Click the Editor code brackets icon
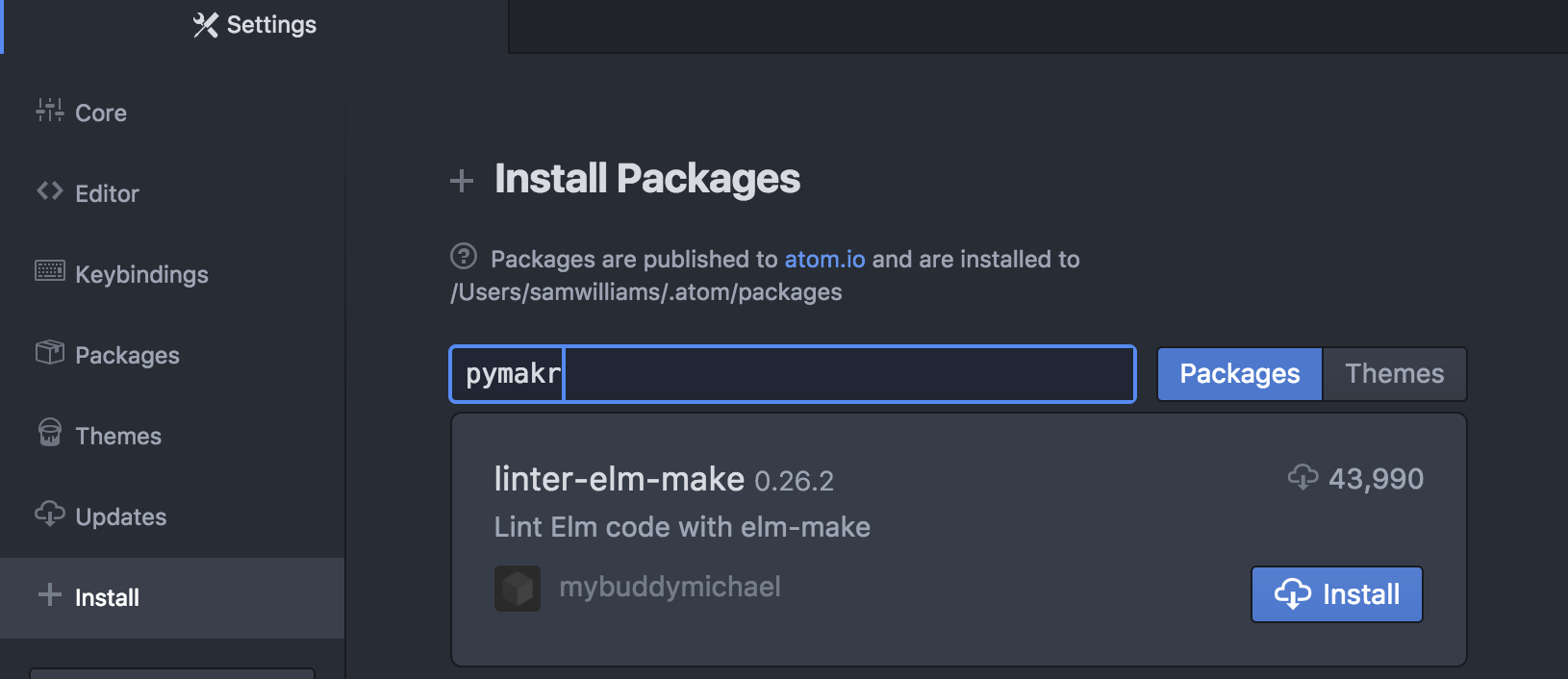 (x=50, y=191)
